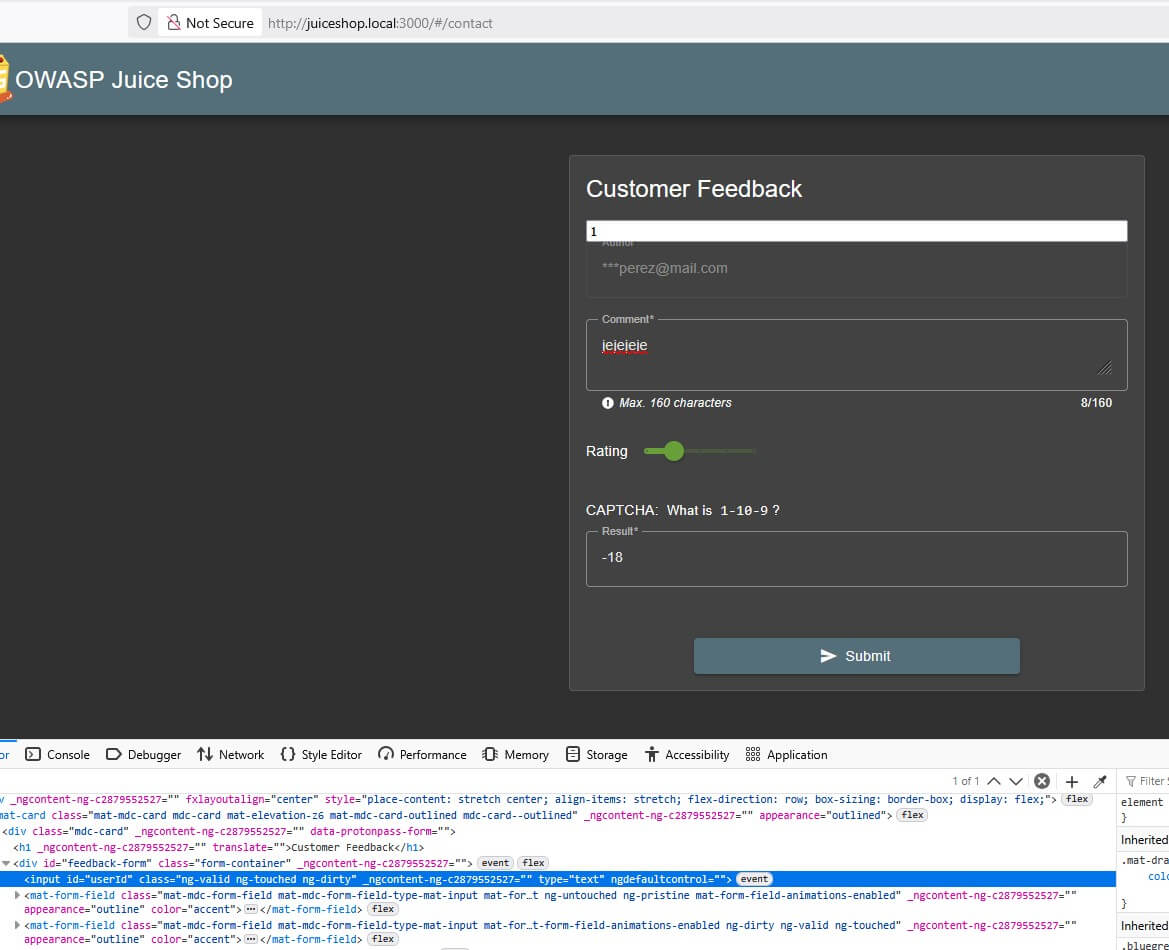Click the CAPTCHA Result field
The height and width of the screenshot is (950, 1169).
pyautogui.click(x=857, y=559)
